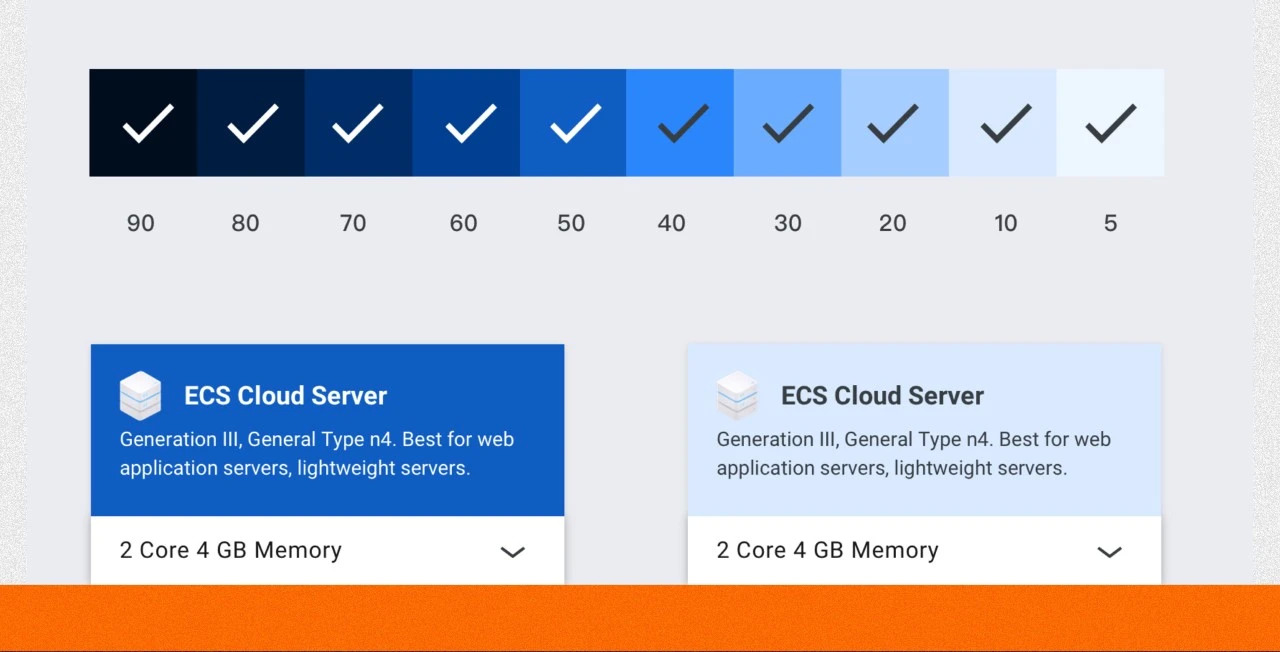Choose the blue shade 60 swatch
1280x652 pixels.
pyautogui.click(x=466, y=123)
